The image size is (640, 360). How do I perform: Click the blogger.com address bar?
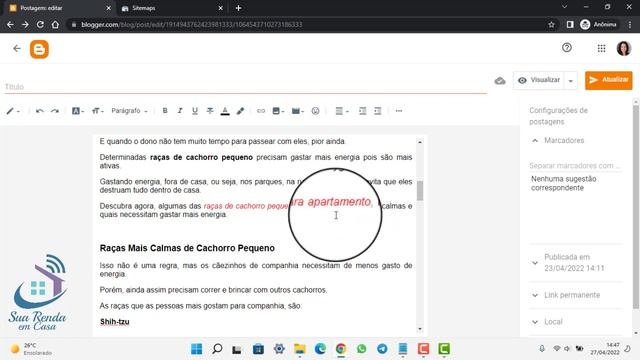click(x=310, y=24)
